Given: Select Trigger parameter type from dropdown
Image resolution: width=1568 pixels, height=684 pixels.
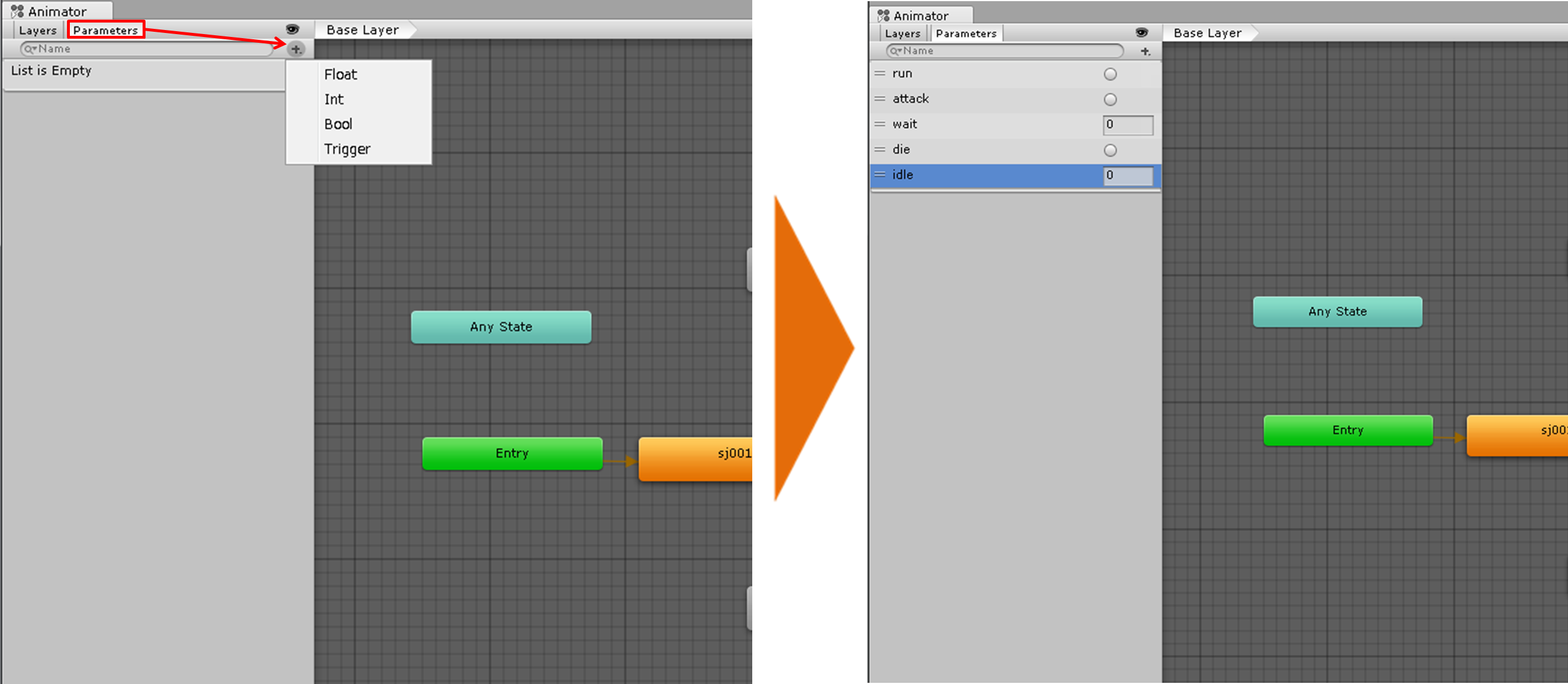Looking at the screenshot, I should pos(346,147).
